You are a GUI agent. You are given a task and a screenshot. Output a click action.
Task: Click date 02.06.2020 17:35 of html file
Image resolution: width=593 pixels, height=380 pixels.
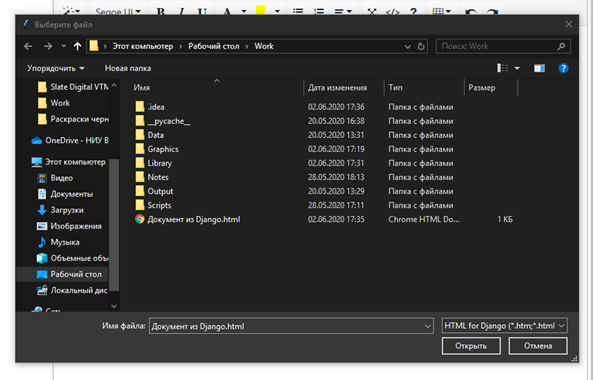coord(336,219)
